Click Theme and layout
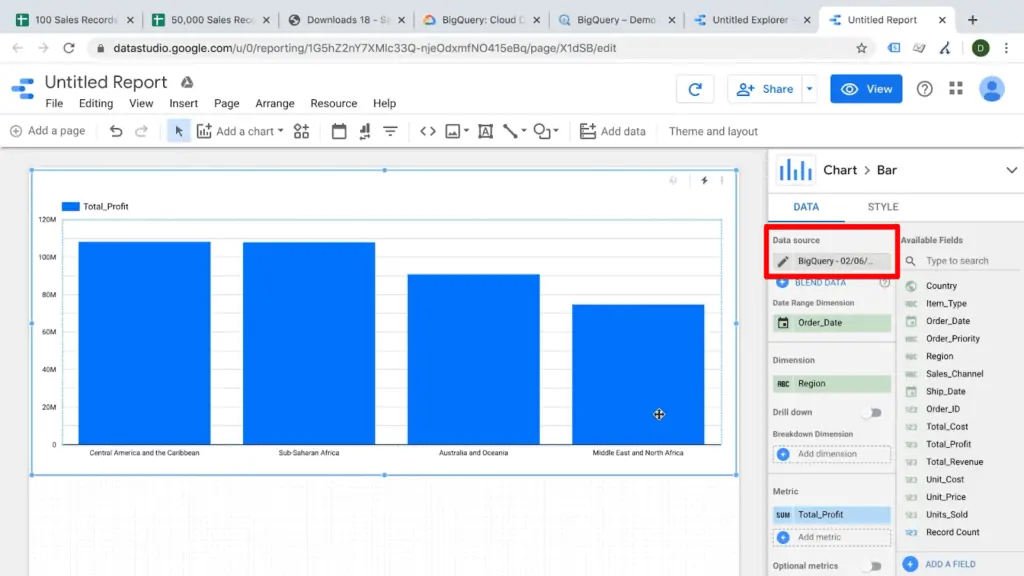The height and width of the screenshot is (576, 1024). click(x=712, y=130)
